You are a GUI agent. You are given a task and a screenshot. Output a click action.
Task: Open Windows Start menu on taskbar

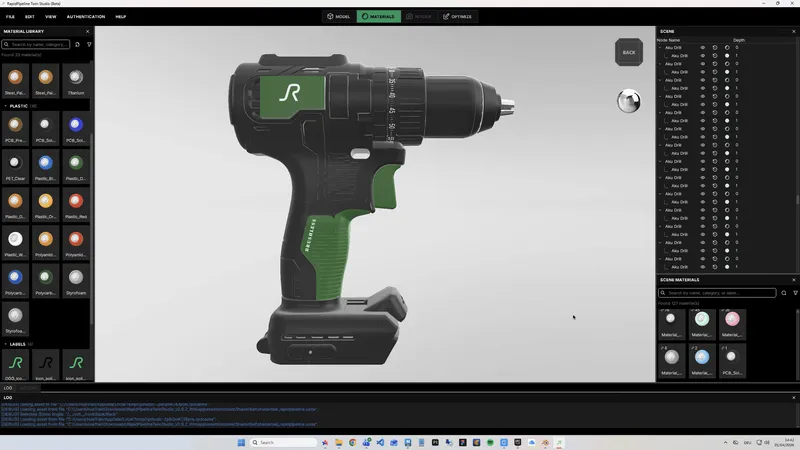(x=241, y=442)
